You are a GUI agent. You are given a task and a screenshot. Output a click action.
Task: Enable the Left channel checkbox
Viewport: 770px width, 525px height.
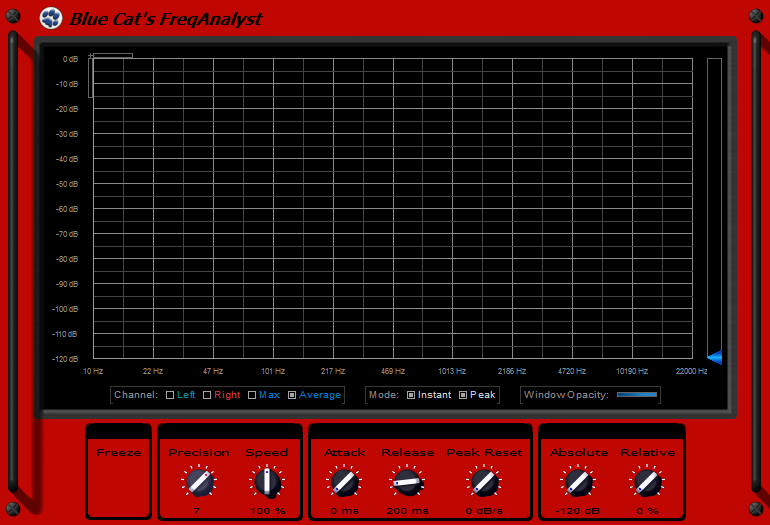point(170,395)
